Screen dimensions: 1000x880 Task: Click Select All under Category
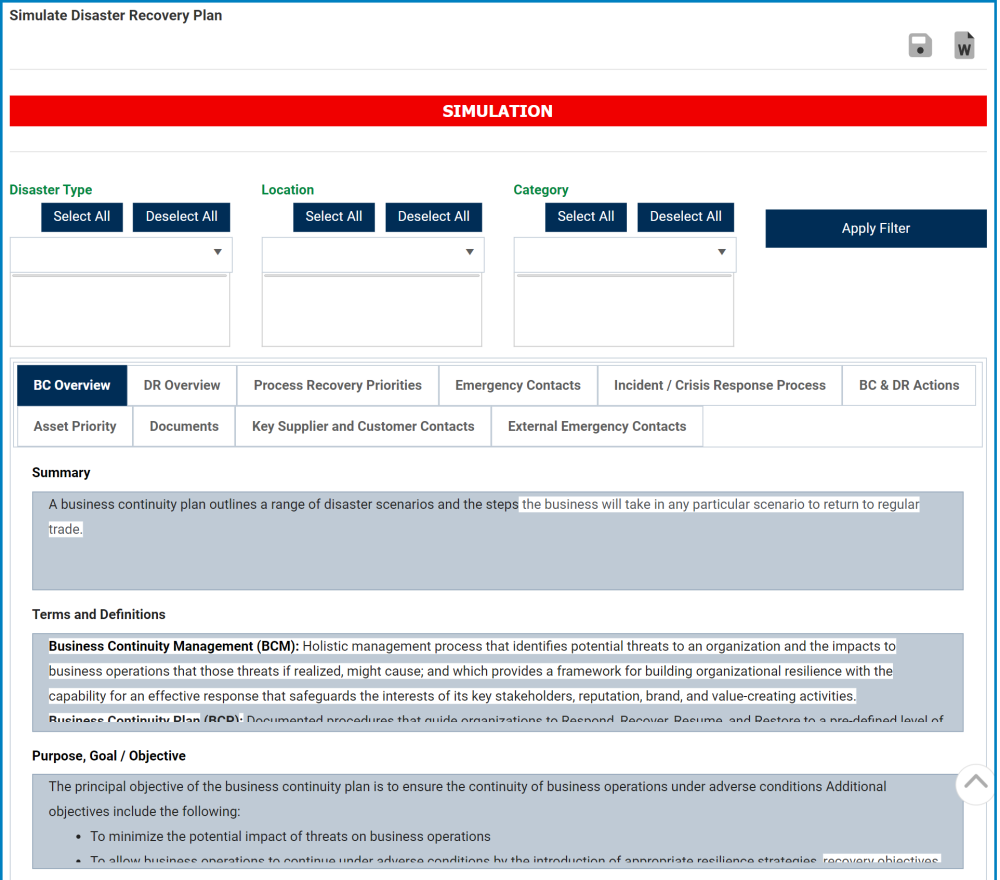pos(585,217)
